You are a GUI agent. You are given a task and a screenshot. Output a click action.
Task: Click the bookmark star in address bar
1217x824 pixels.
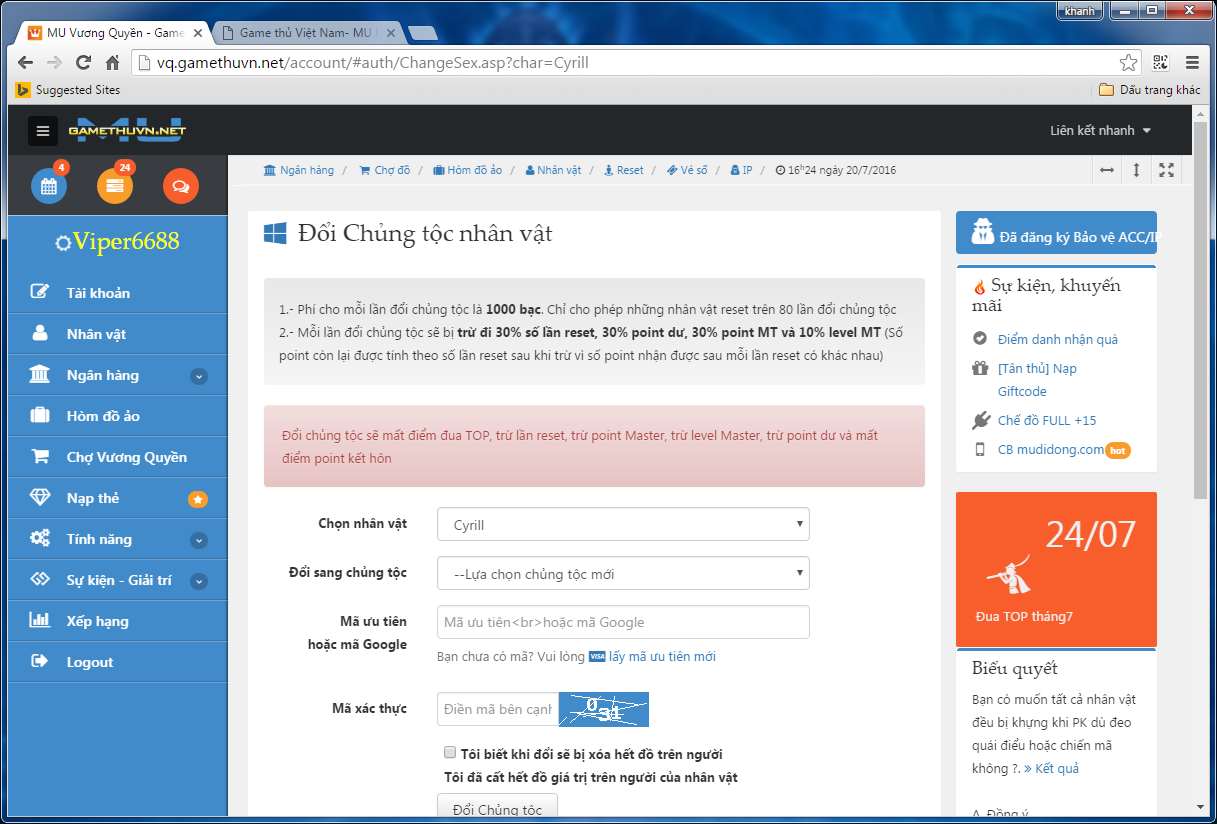1128,63
